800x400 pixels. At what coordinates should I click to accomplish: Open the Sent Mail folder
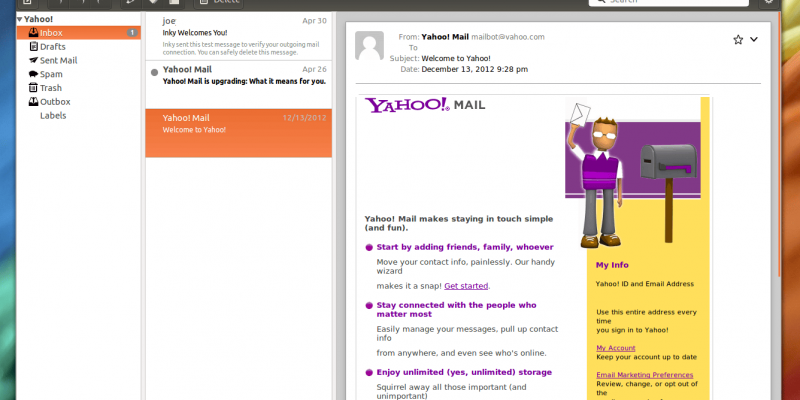pyautogui.click(x=79, y=60)
